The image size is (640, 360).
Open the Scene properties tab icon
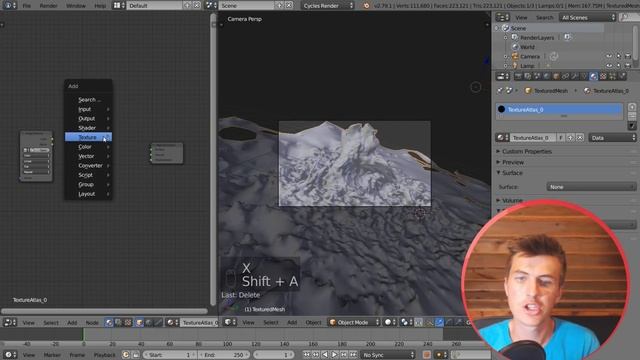click(537, 76)
